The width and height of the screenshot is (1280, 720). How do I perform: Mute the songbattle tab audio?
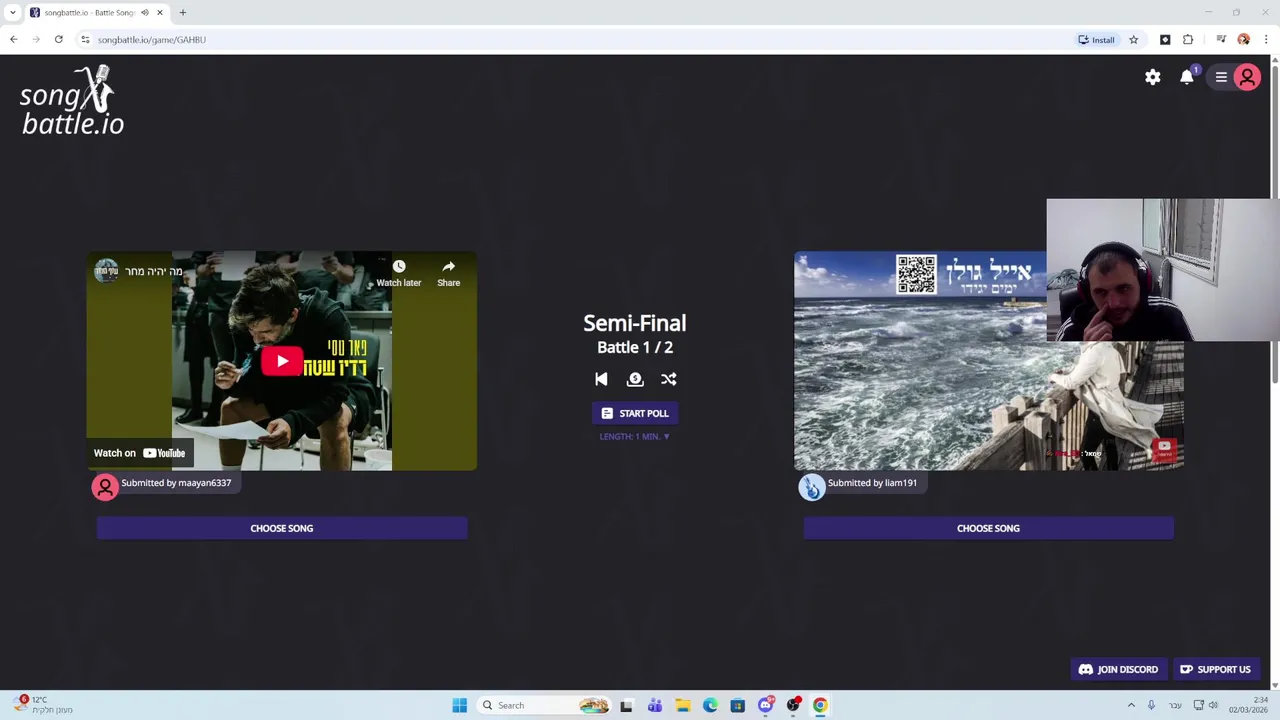[x=145, y=13]
